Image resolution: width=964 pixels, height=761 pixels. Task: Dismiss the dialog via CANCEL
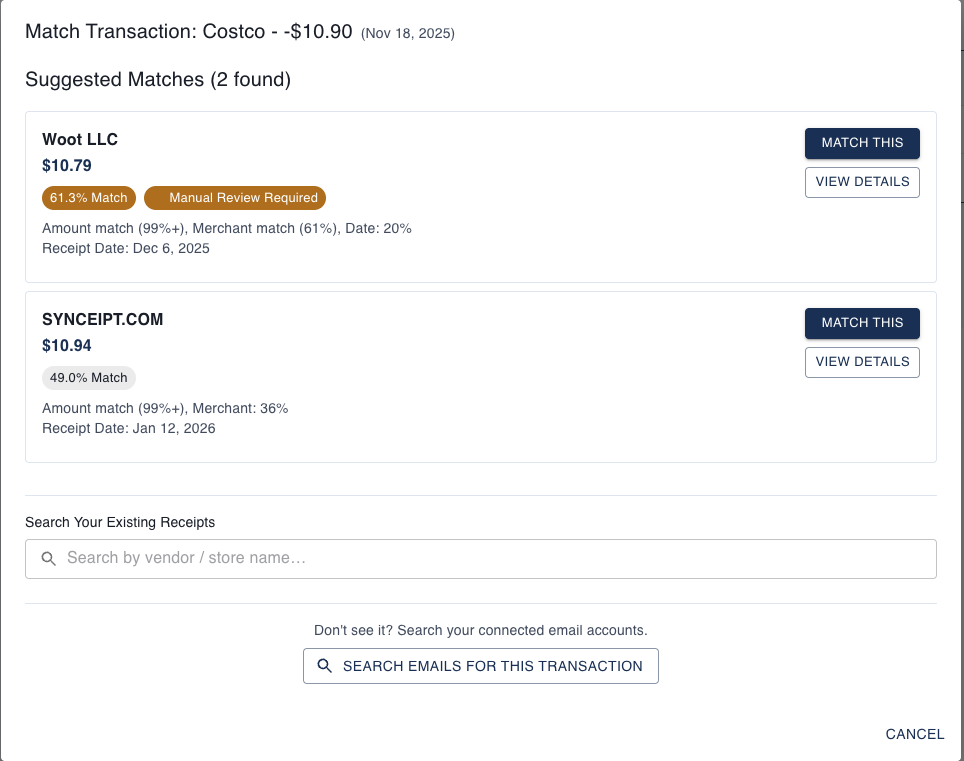point(914,734)
